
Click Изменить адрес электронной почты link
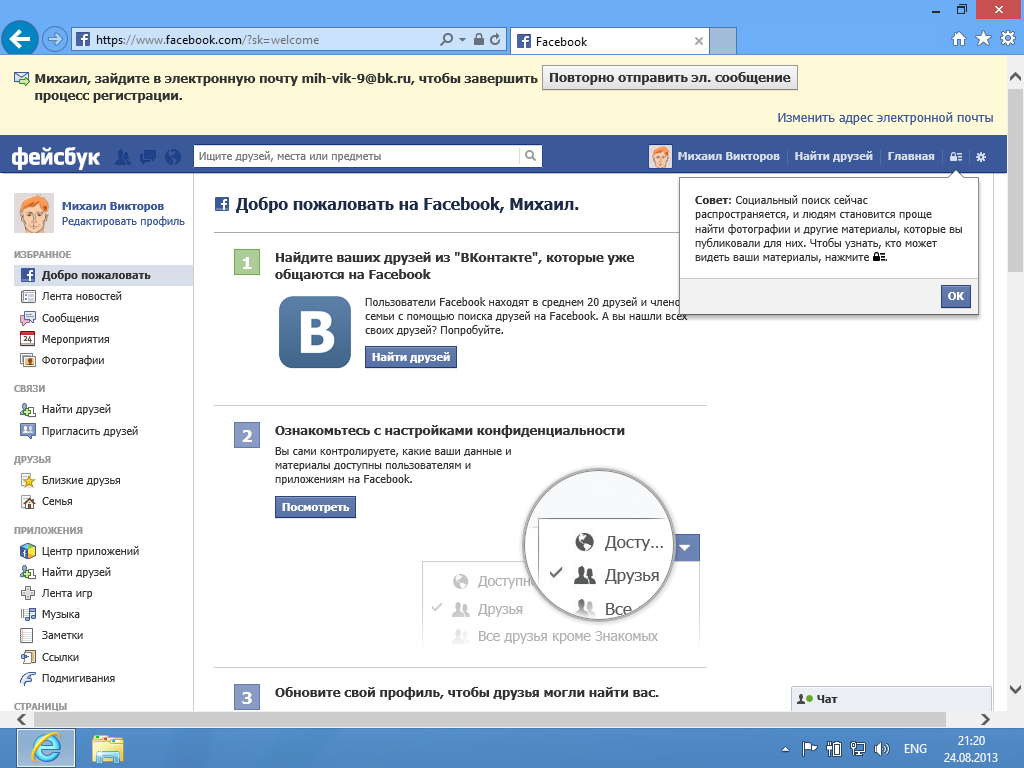pos(885,118)
